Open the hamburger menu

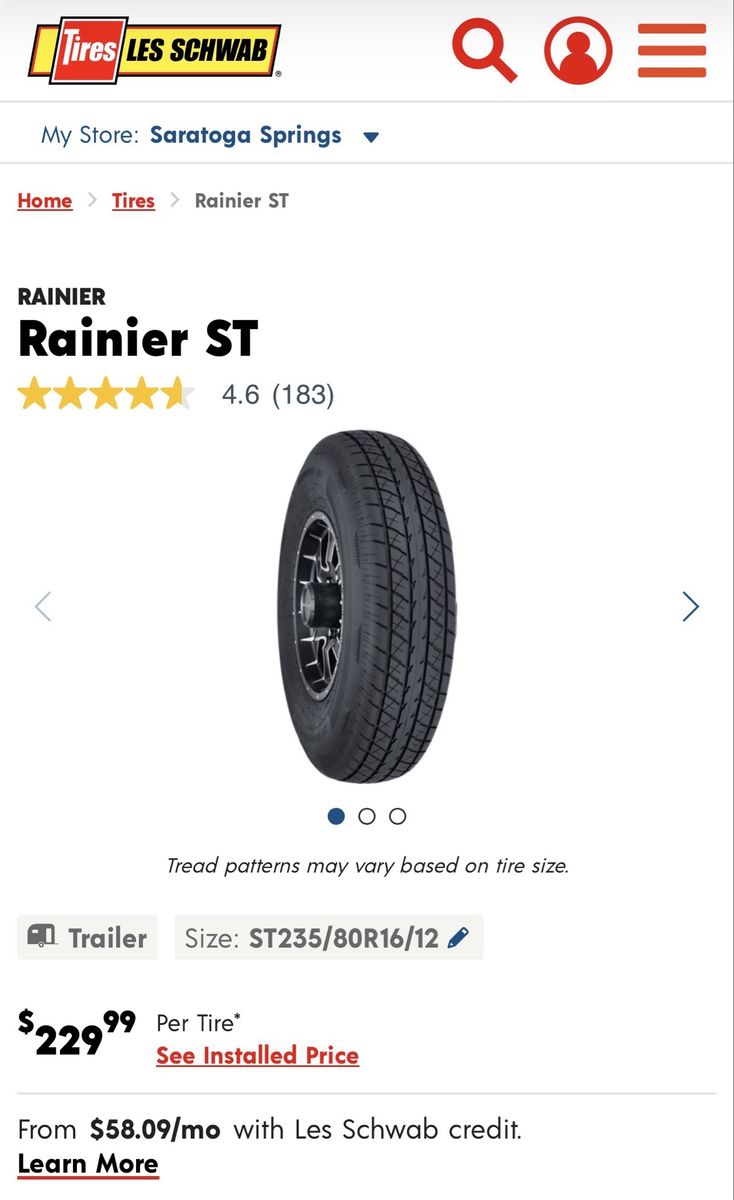[x=672, y=50]
